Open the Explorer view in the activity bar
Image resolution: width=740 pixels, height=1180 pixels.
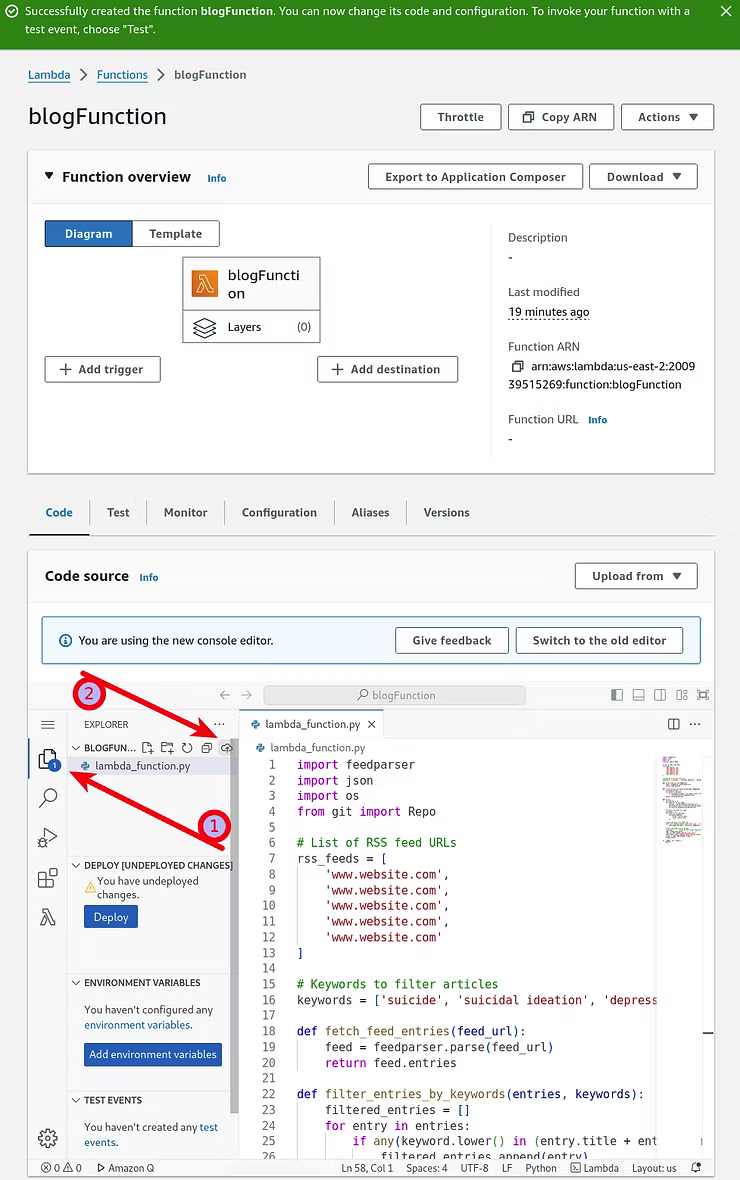tap(47, 759)
